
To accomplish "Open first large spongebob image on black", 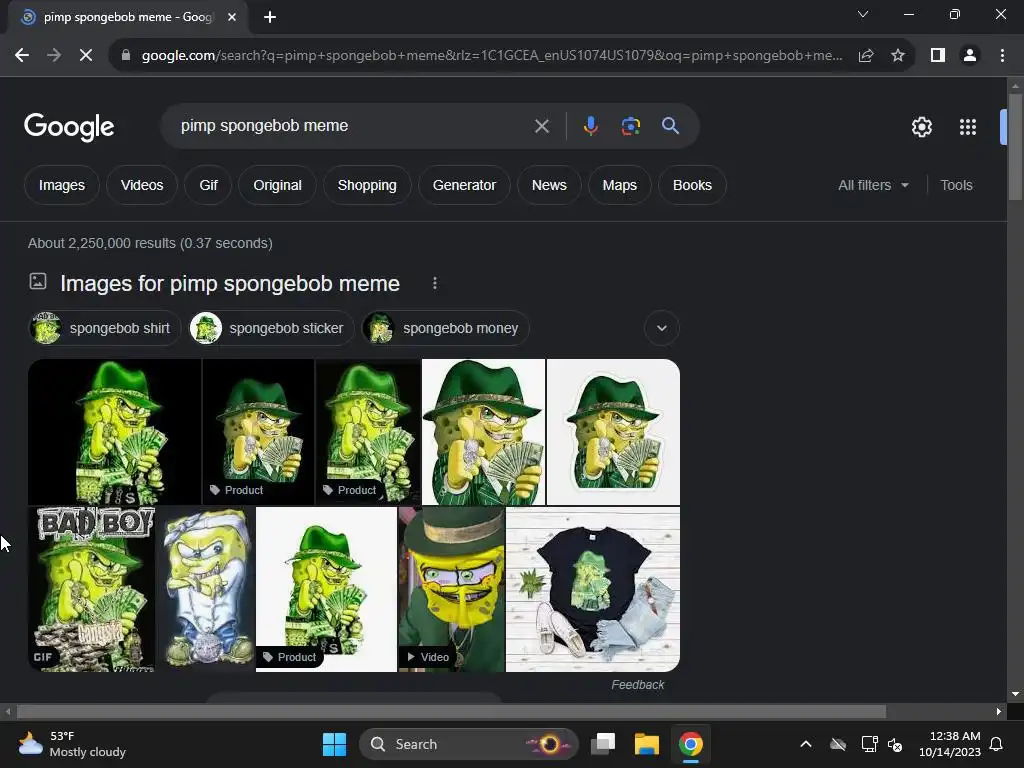I will tap(114, 432).
